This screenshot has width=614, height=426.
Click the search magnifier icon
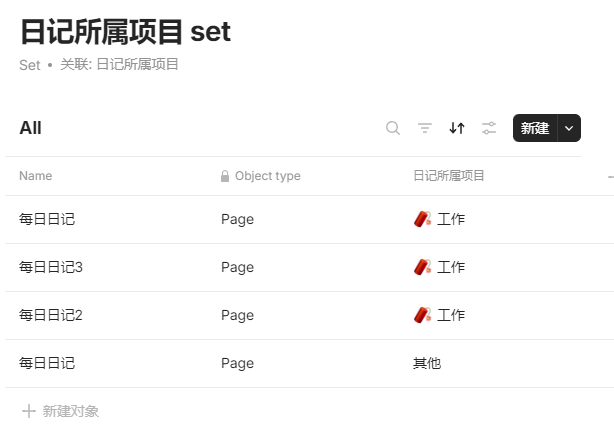coord(393,128)
